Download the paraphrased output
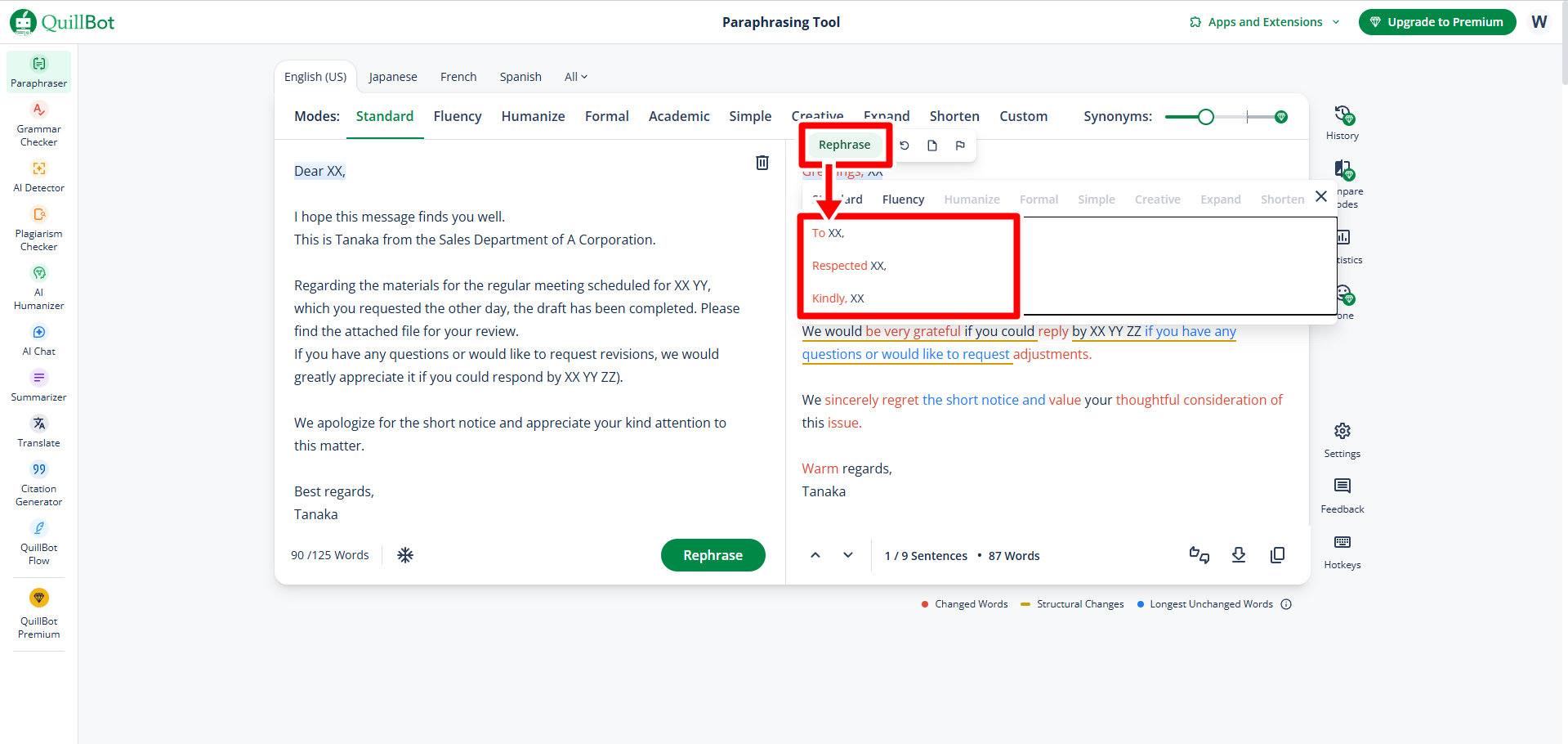 click(x=1239, y=555)
